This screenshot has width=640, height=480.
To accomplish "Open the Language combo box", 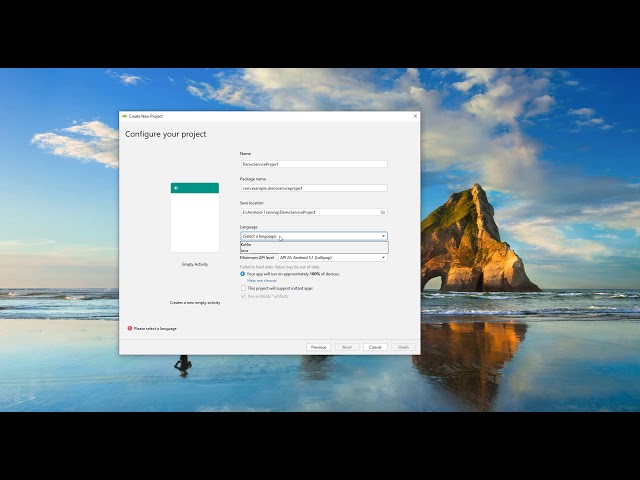I will 314,236.
